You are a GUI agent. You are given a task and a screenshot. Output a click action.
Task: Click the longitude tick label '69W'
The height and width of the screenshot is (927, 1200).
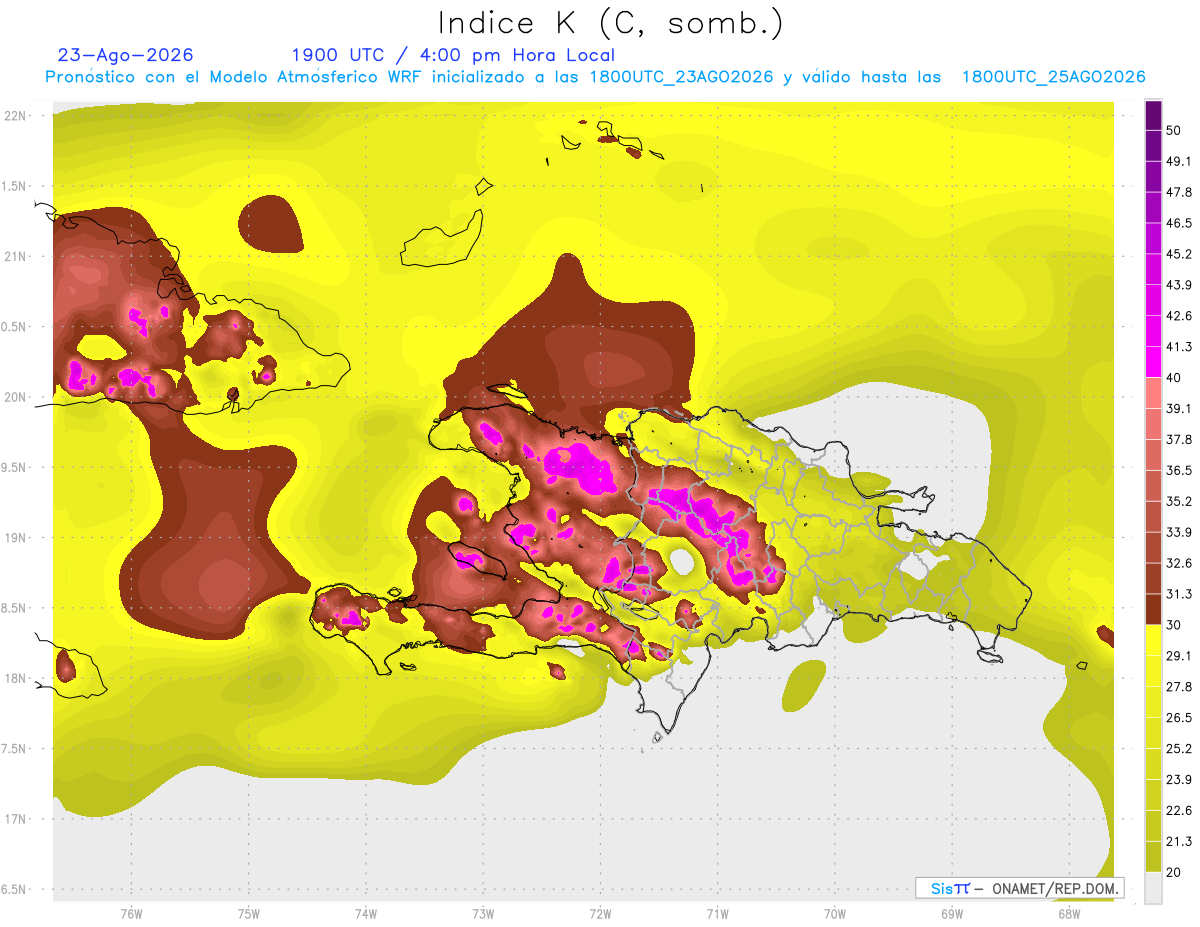(x=952, y=914)
